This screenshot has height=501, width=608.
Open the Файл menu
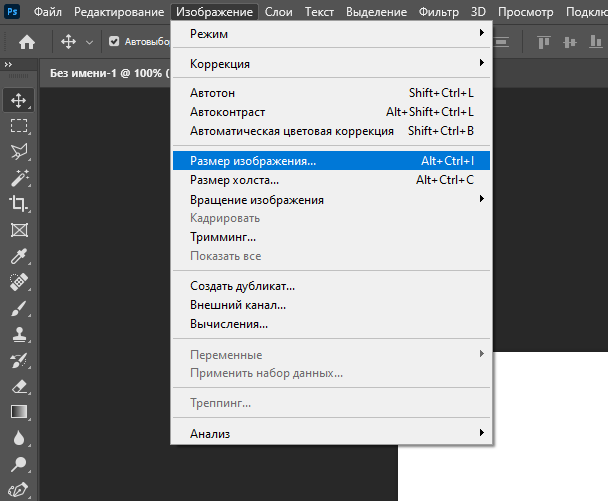point(48,12)
